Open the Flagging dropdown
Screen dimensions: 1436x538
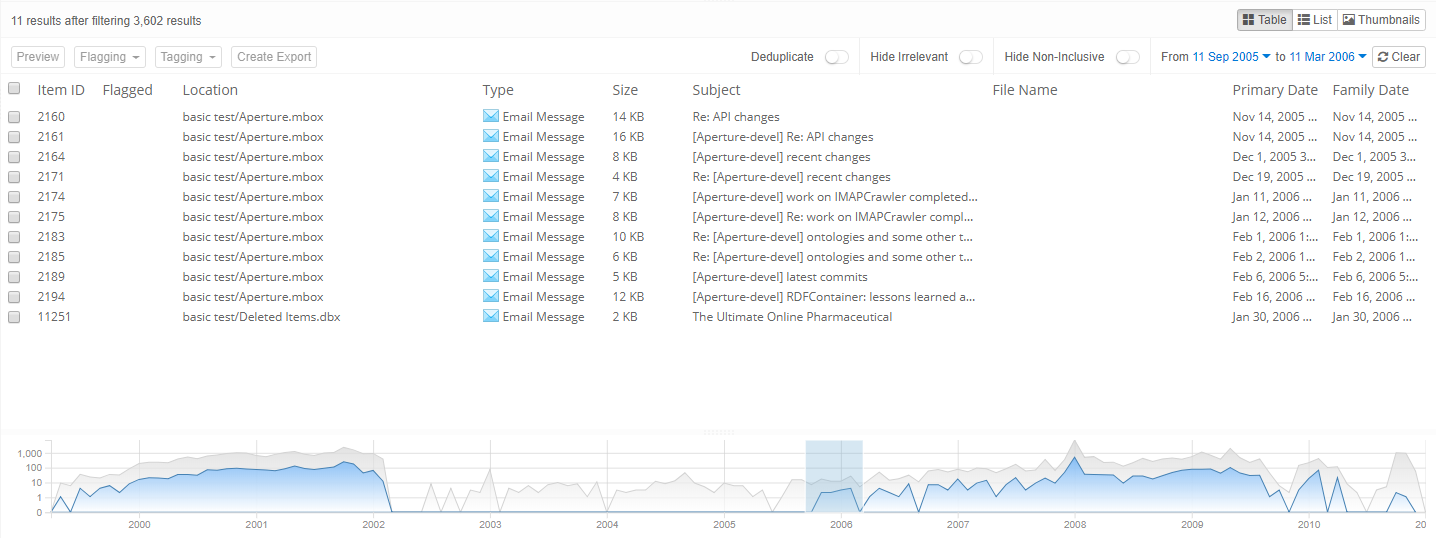(110, 57)
